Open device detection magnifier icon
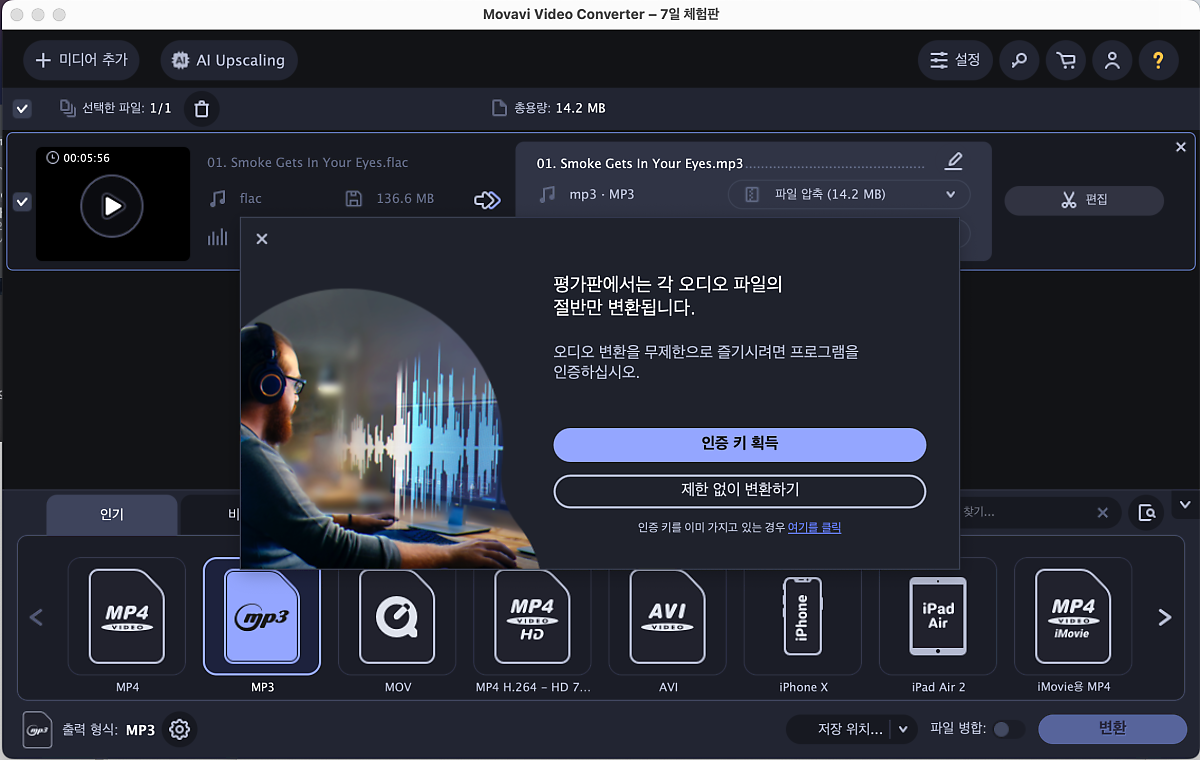1200x760 pixels. click(x=1147, y=513)
